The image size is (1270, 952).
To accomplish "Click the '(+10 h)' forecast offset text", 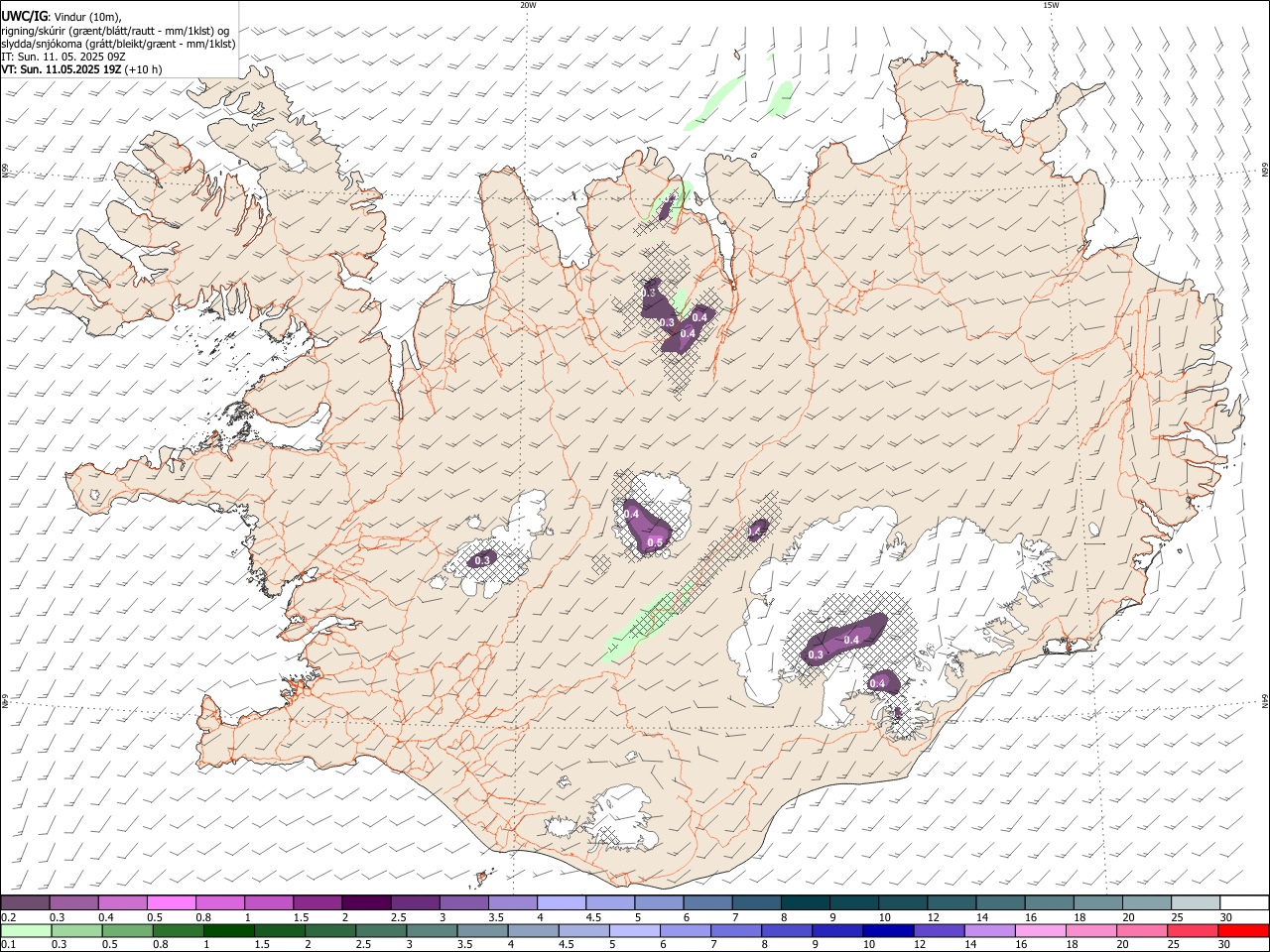I will tap(144, 69).
